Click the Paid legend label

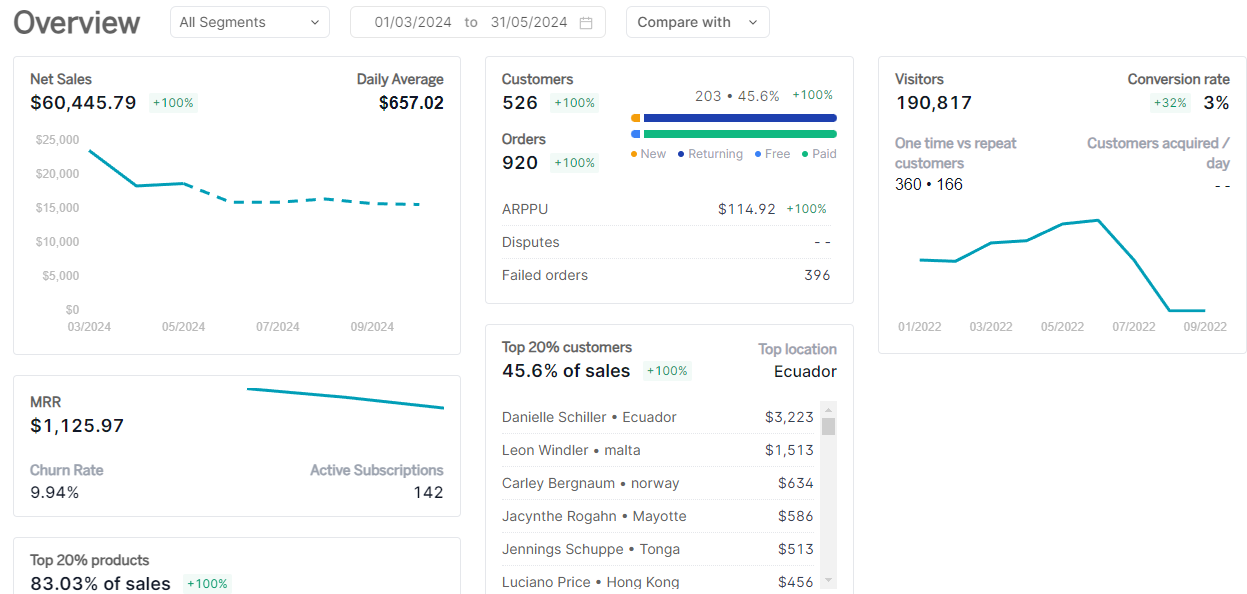825,154
